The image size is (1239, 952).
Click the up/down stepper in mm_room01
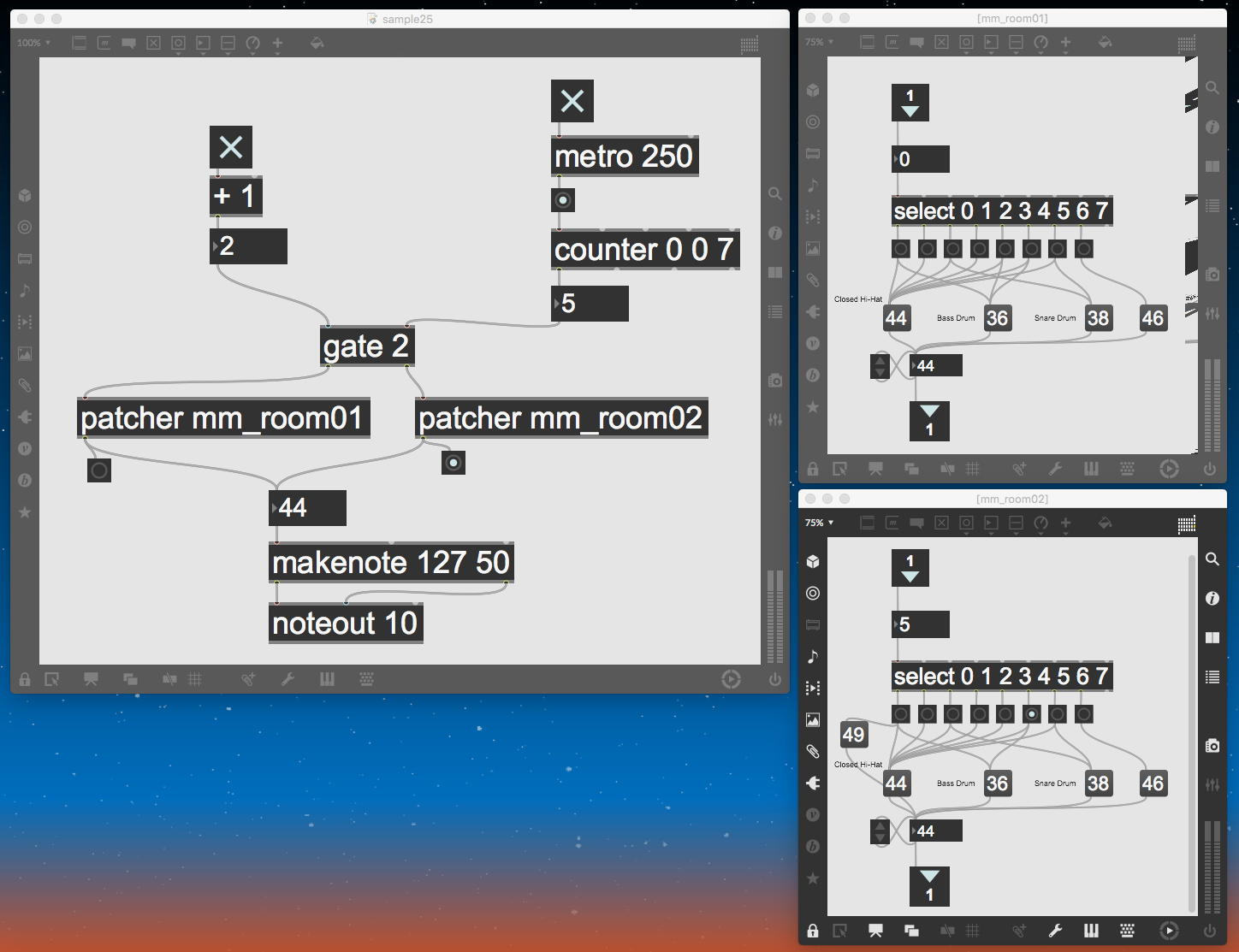tap(880, 366)
